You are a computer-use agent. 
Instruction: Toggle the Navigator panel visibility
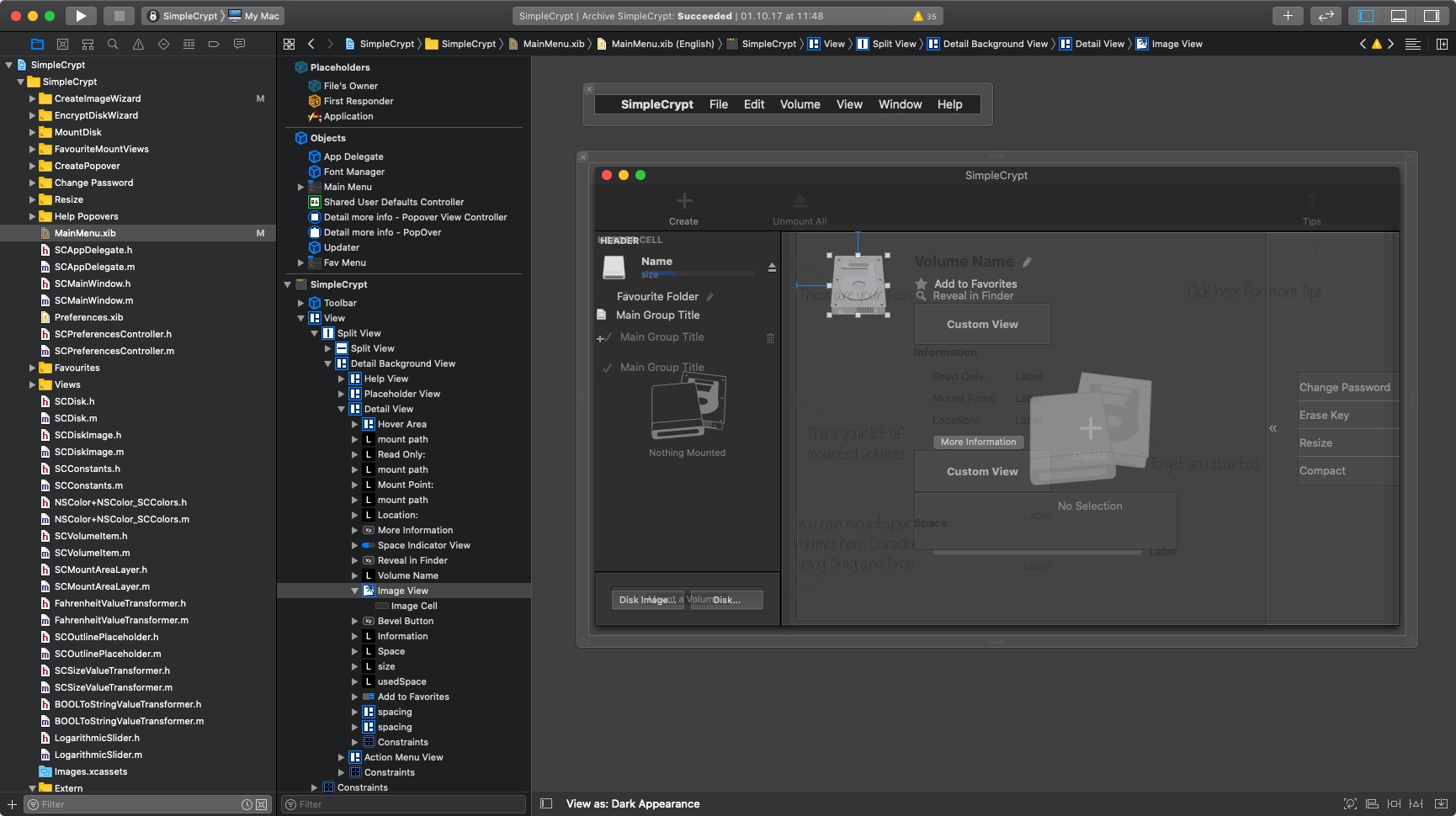(x=1367, y=15)
